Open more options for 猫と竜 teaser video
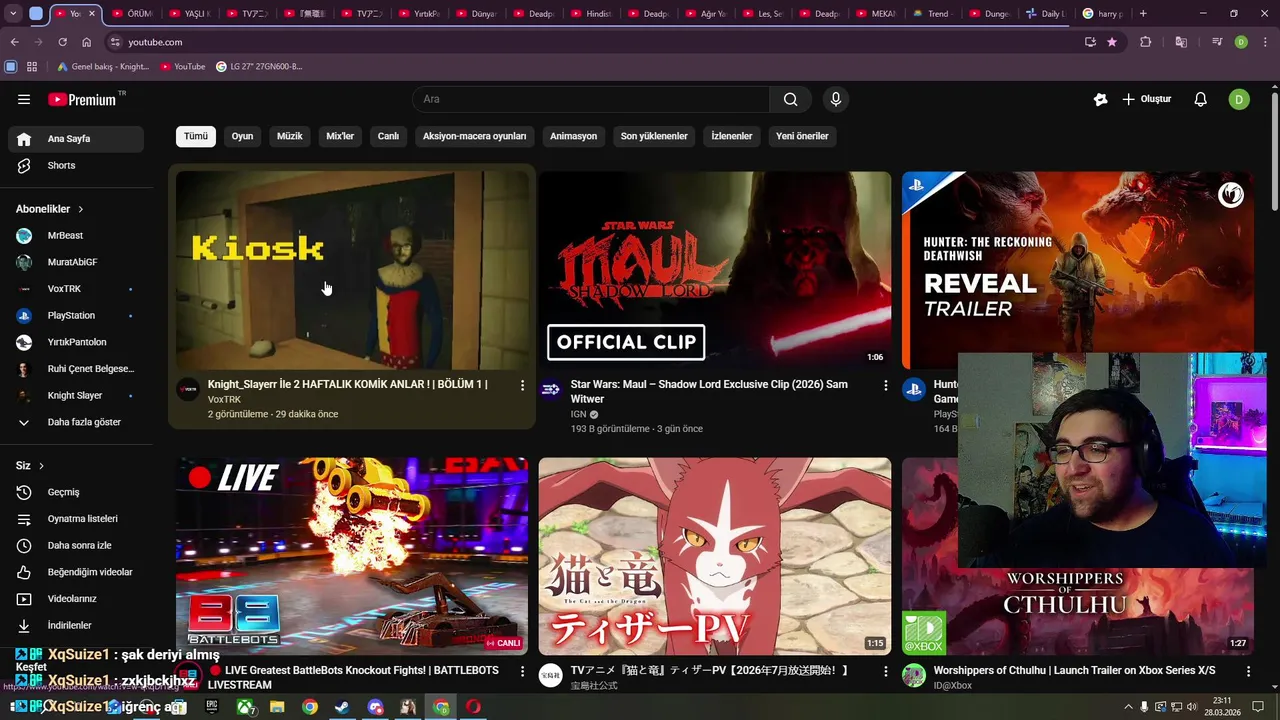Image resolution: width=1280 pixels, height=720 pixels. (x=885, y=671)
